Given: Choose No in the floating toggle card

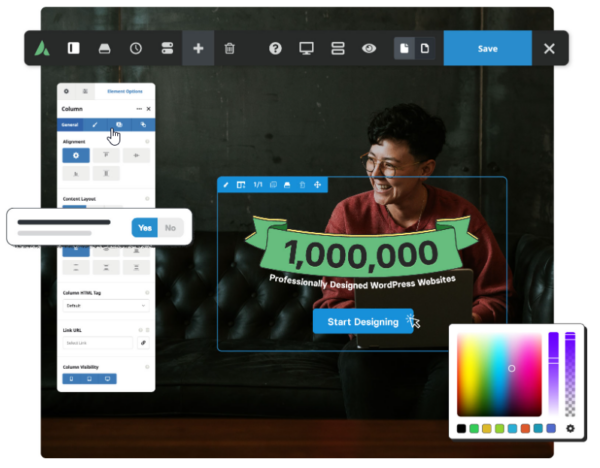Looking at the screenshot, I should (170, 228).
